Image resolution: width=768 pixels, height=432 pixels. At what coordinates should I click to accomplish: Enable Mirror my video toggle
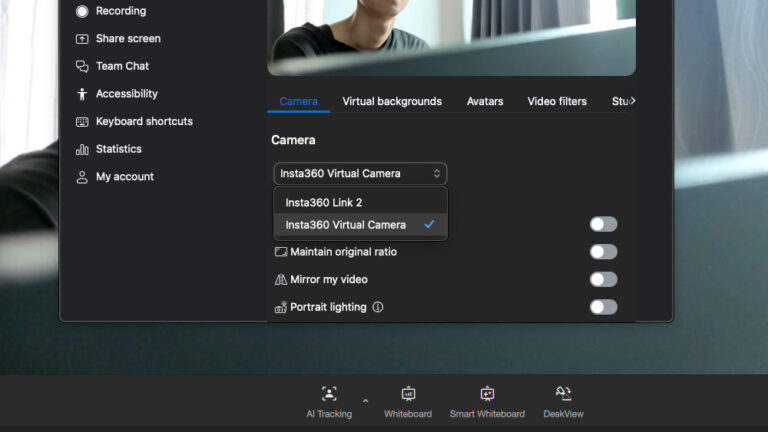(x=603, y=280)
